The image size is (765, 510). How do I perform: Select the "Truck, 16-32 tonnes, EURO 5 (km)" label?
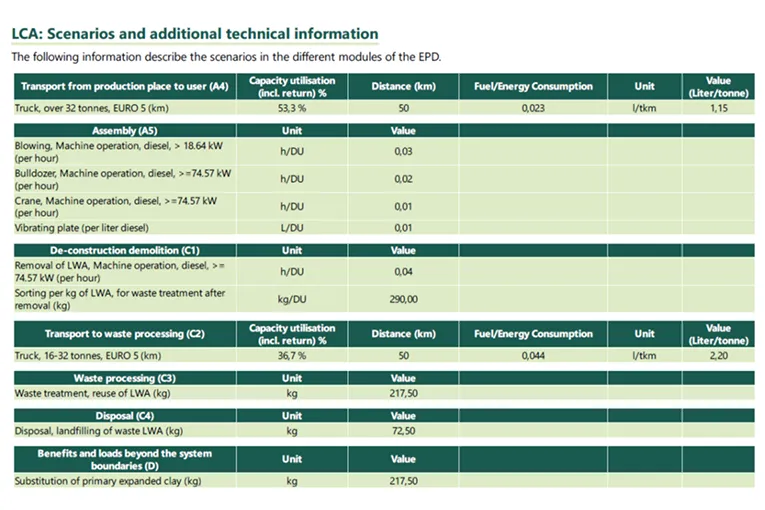click(x=88, y=356)
